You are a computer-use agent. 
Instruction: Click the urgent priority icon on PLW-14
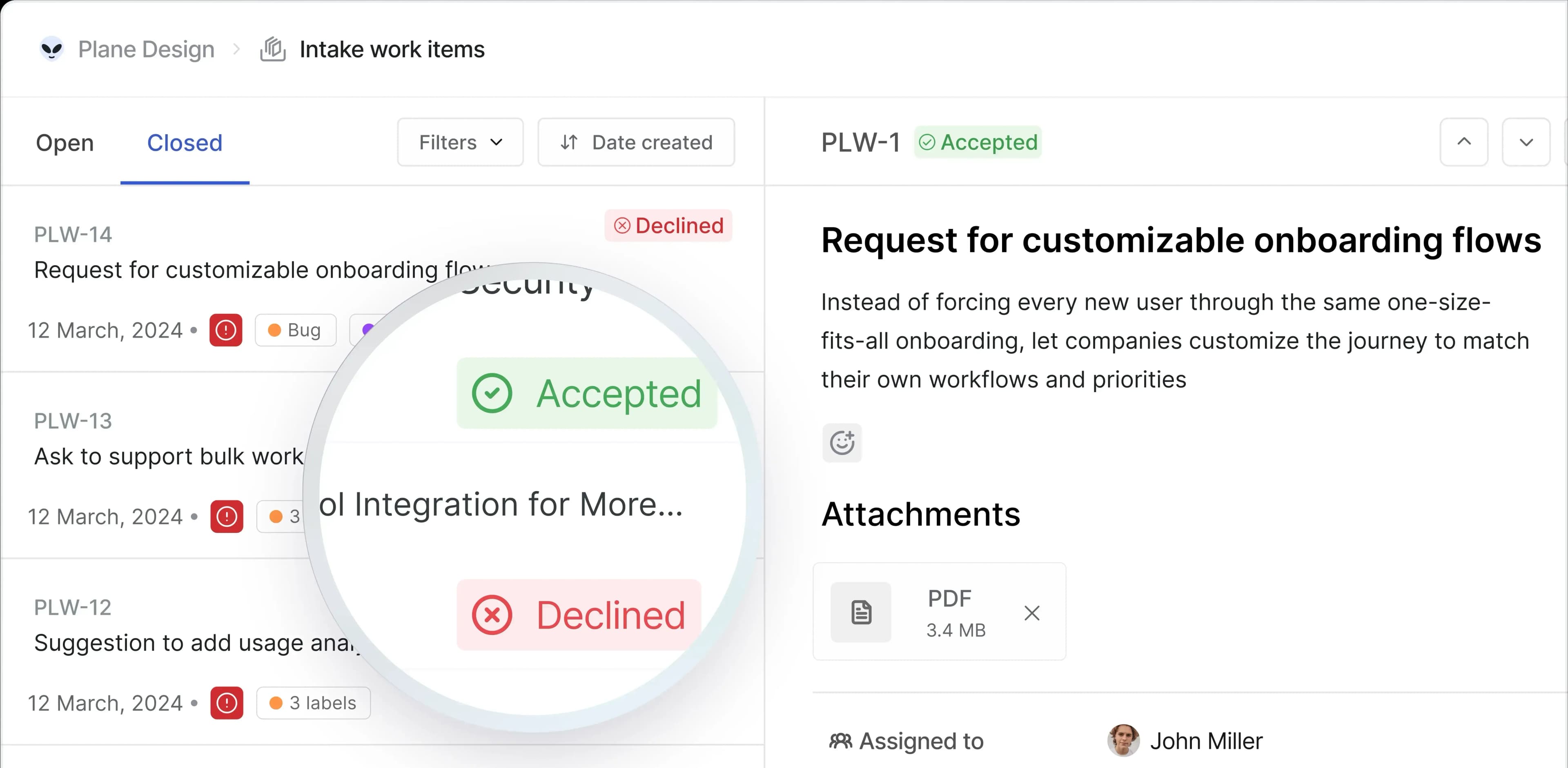(x=226, y=330)
